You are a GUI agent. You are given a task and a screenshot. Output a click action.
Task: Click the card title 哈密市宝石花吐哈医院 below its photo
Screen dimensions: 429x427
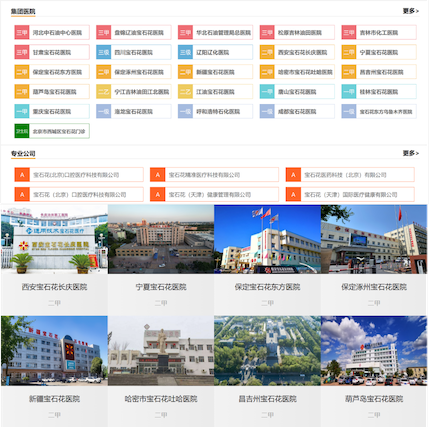click(x=161, y=399)
